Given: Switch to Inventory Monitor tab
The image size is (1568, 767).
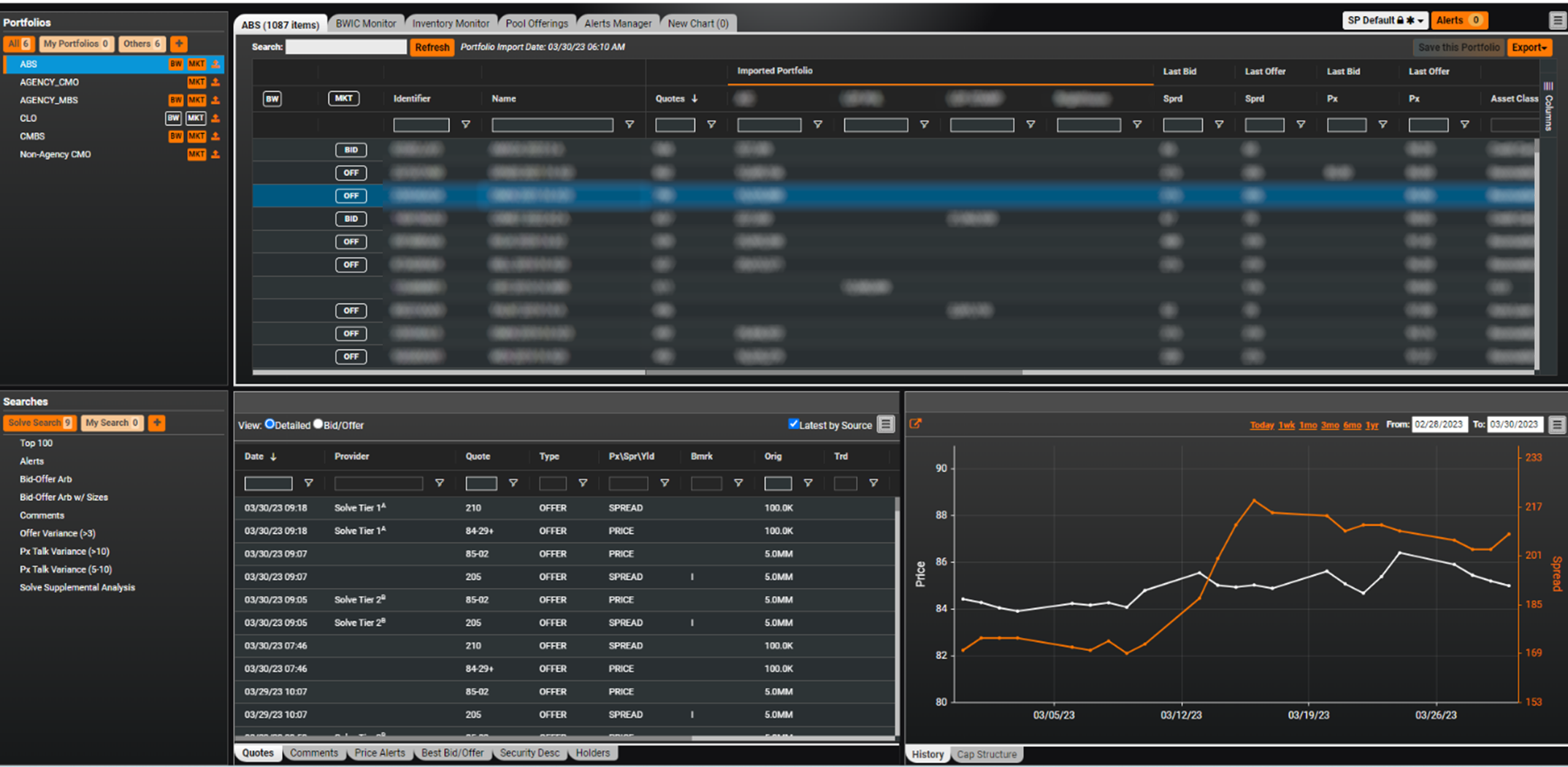Looking at the screenshot, I should coord(451,23).
